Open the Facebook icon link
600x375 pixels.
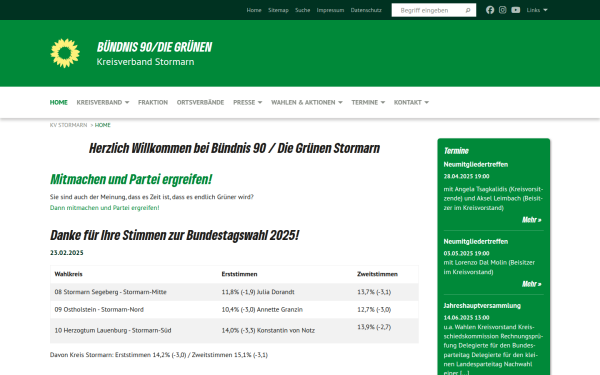point(490,10)
